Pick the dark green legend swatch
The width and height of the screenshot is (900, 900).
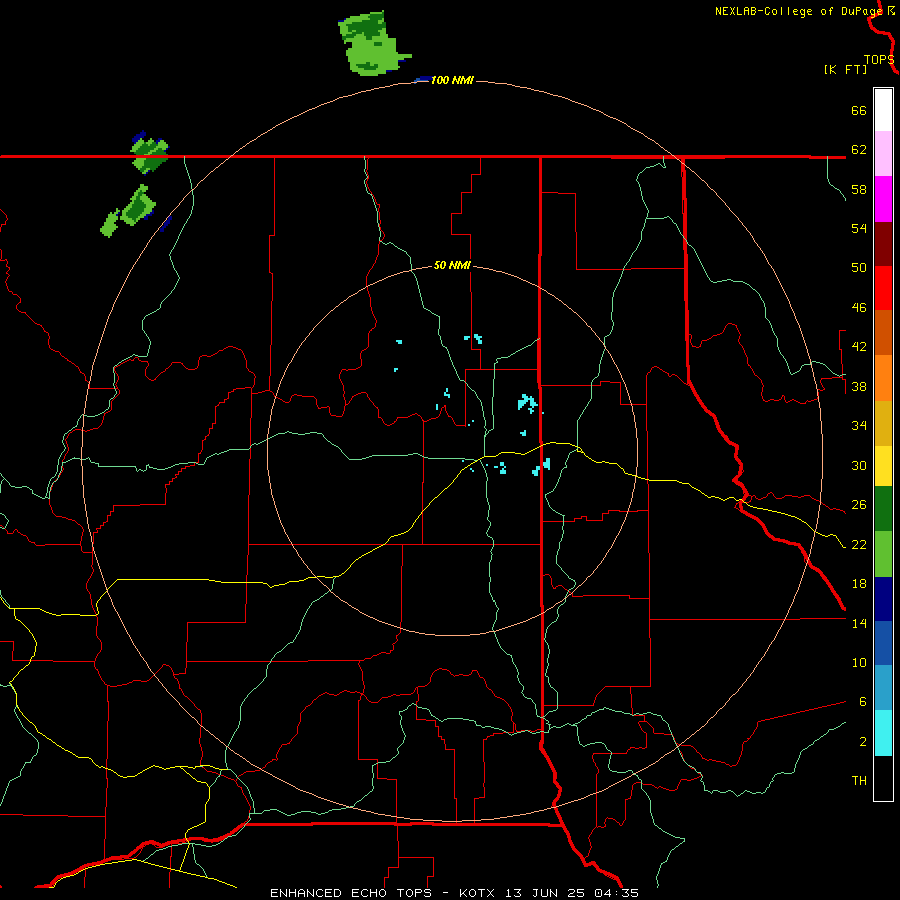click(883, 509)
